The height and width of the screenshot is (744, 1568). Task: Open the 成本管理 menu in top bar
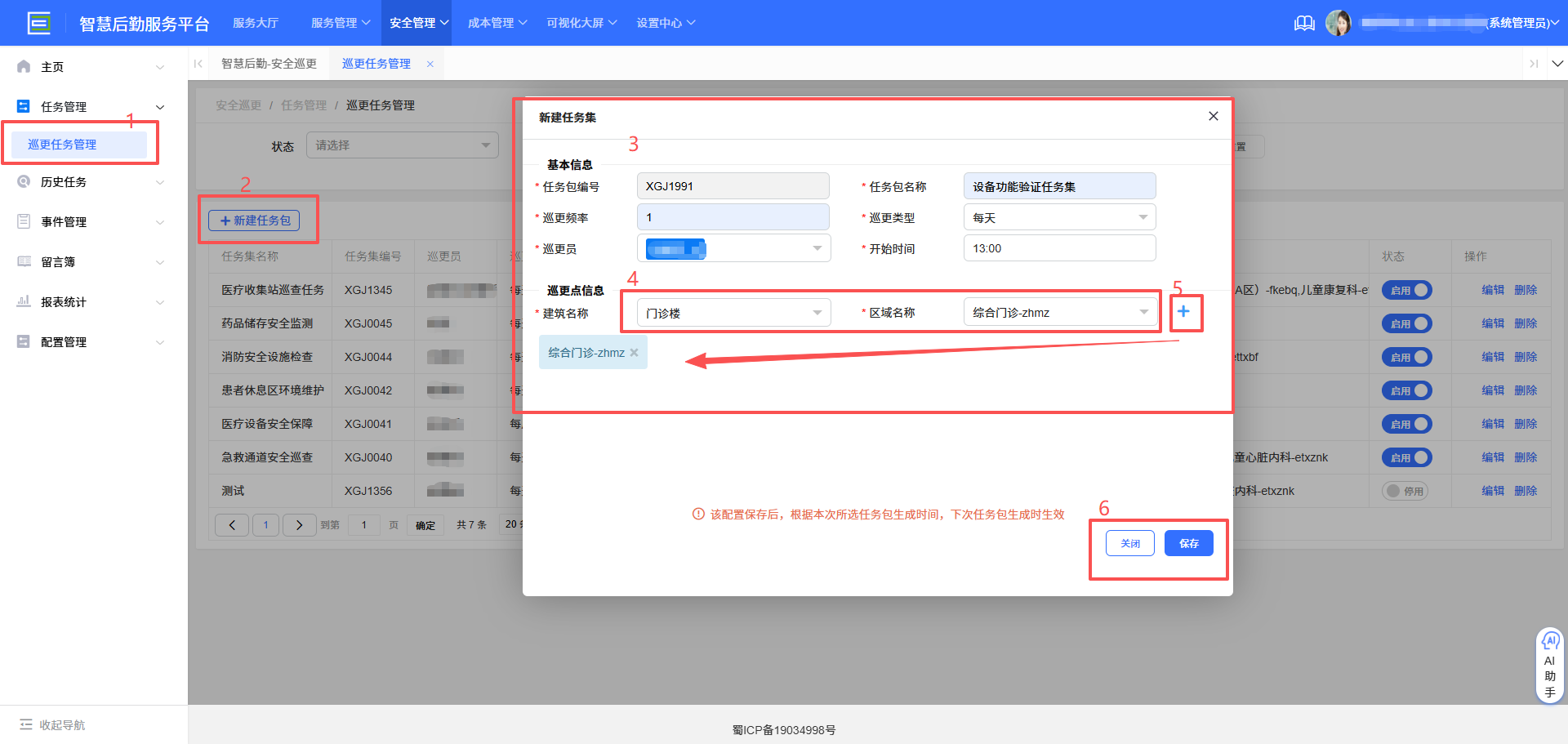[x=496, y=22]
